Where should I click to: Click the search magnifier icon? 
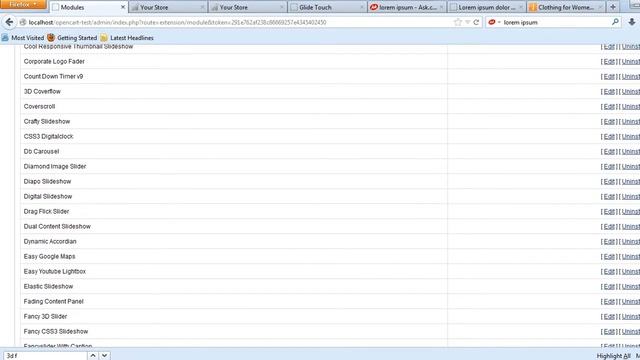615,22
